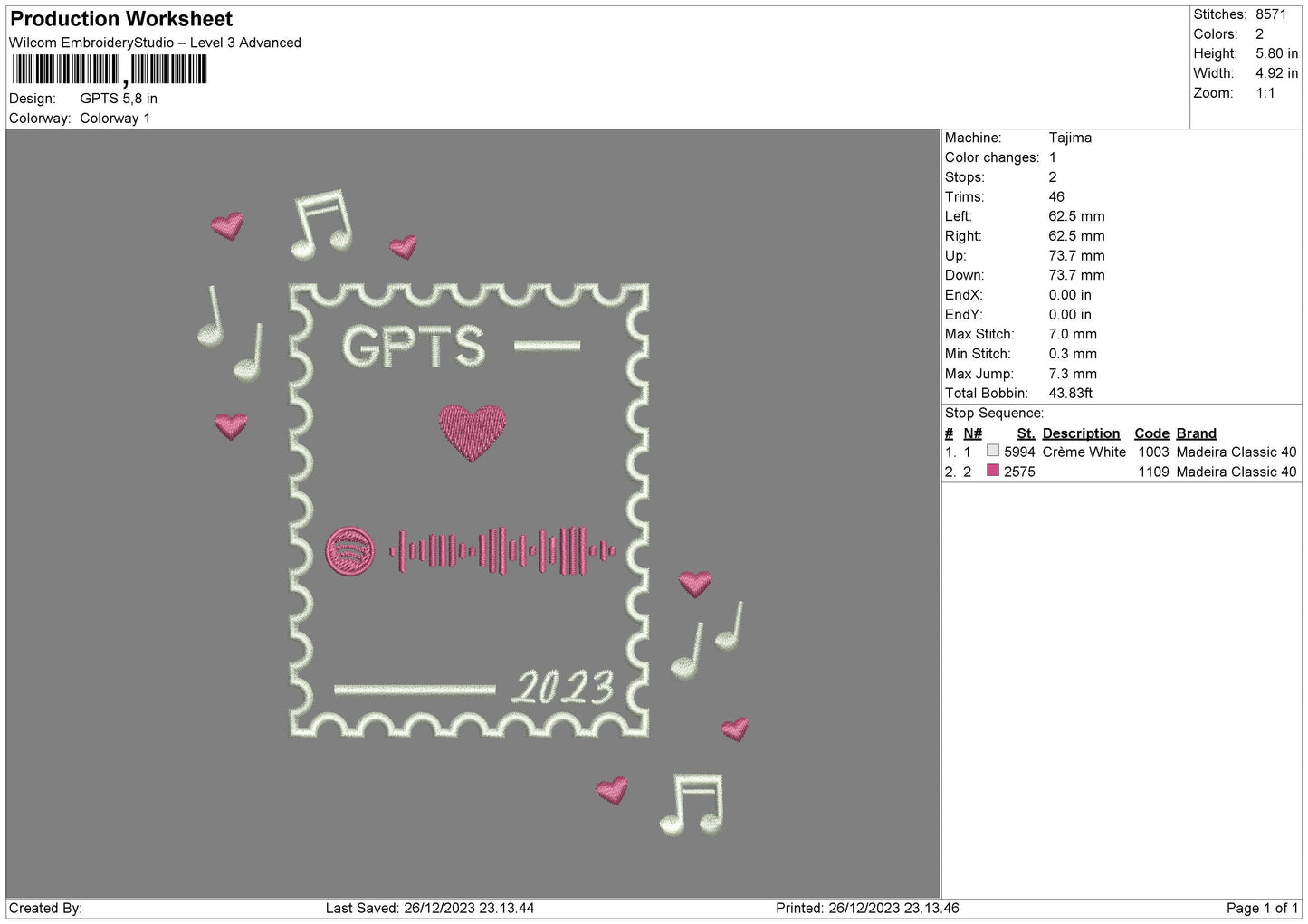Screen dimensions: 1308x924
Task: Click the double music note at bottom right
Action: click(x=692, y=805)
